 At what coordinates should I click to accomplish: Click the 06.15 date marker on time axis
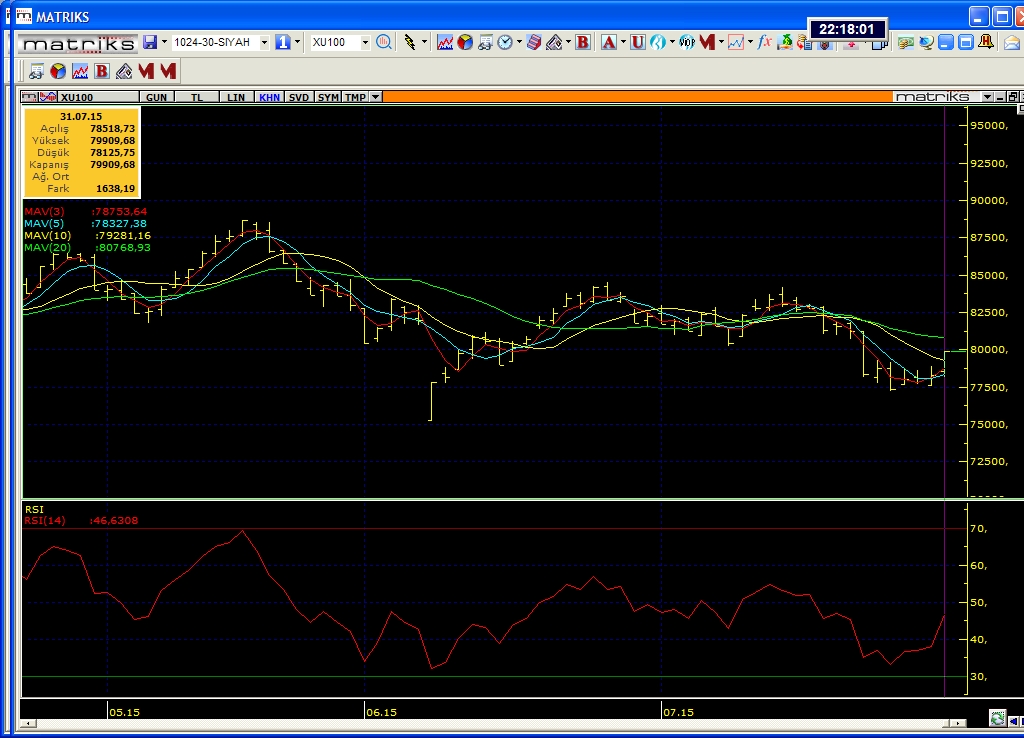click(x=381, y=712)
